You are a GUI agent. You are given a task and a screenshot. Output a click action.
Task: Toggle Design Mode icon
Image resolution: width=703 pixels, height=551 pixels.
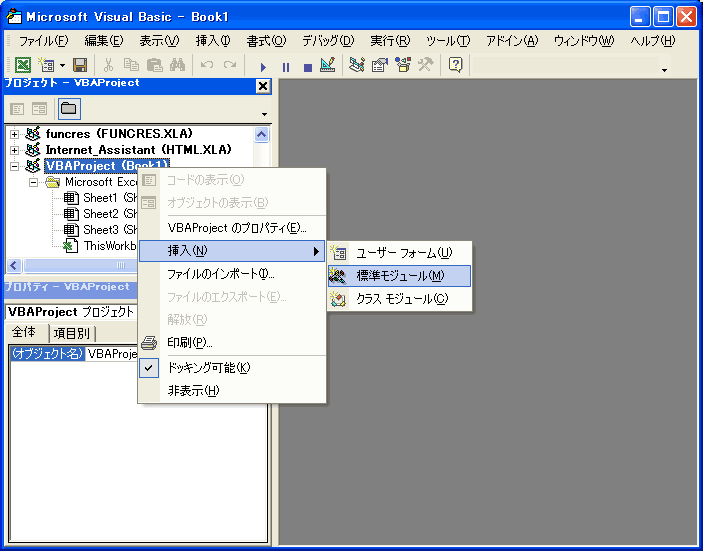coord(328,65)
